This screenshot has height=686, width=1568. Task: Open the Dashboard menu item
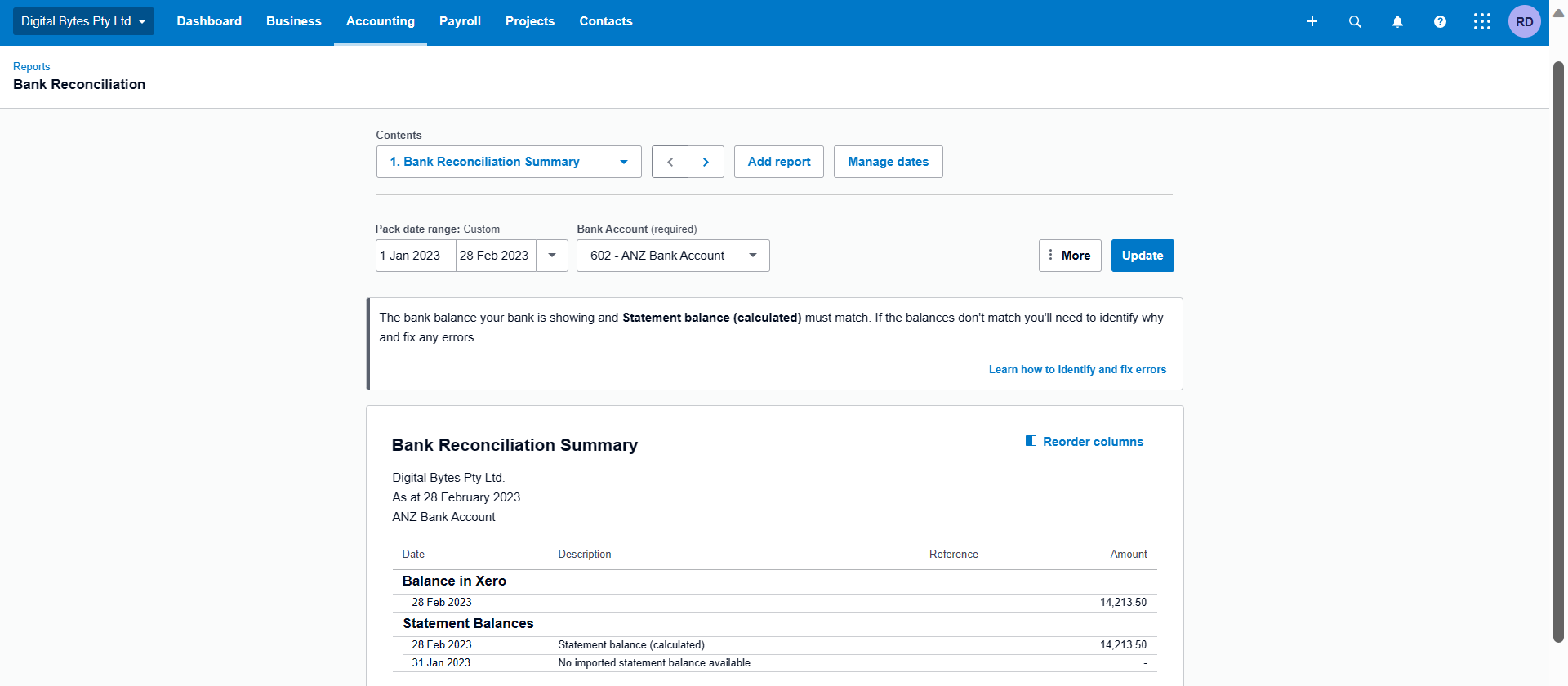[209, 21]
